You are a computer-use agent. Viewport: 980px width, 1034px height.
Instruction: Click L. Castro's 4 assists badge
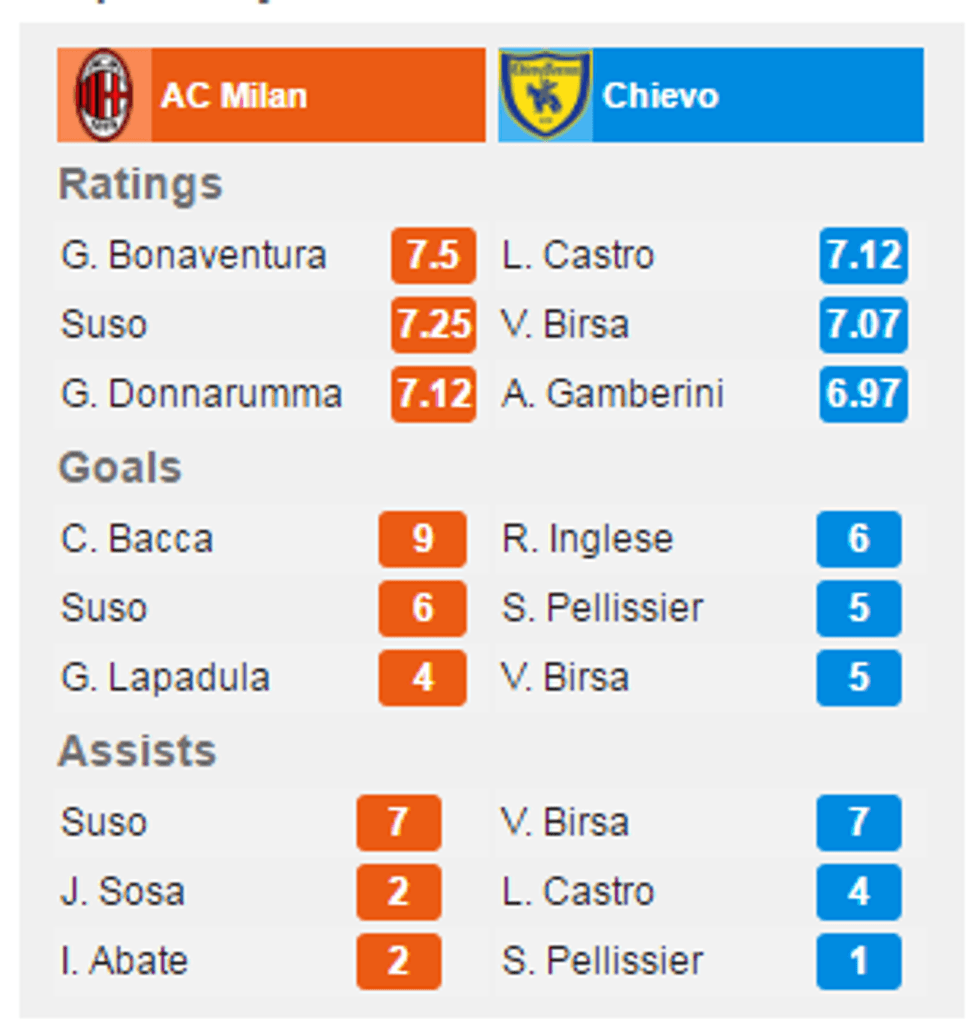tap(858, 892)
